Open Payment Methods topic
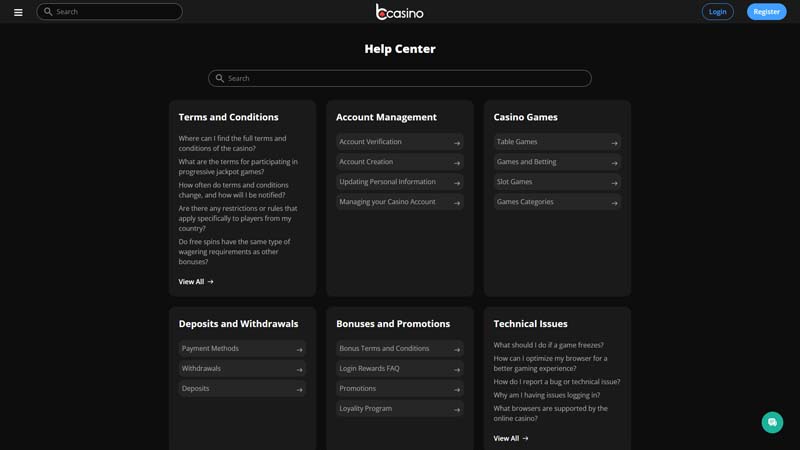This screenshot has width=800, height=450. tap(242, 348)
